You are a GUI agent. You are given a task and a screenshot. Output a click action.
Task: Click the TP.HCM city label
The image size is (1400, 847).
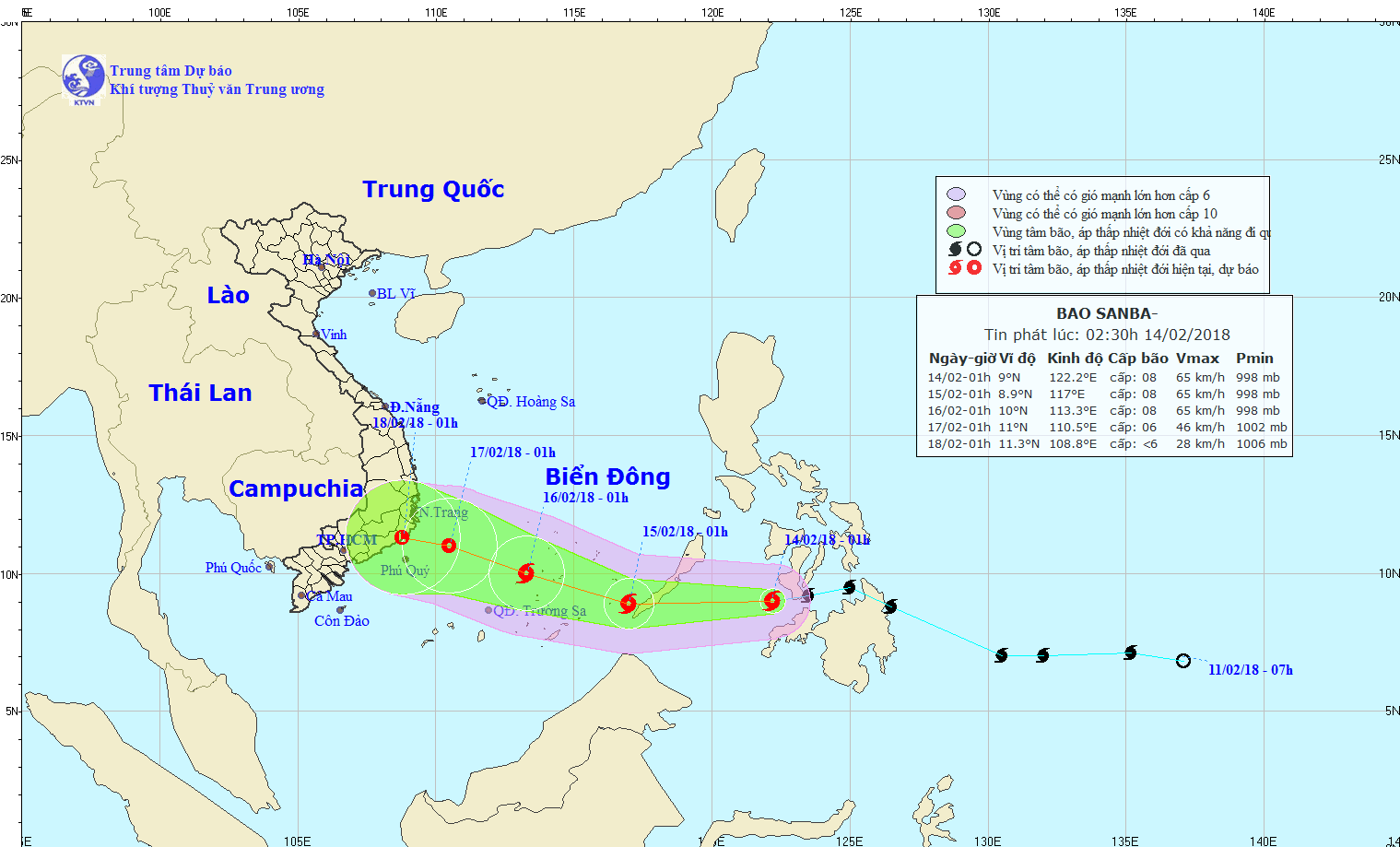point(347,540)
